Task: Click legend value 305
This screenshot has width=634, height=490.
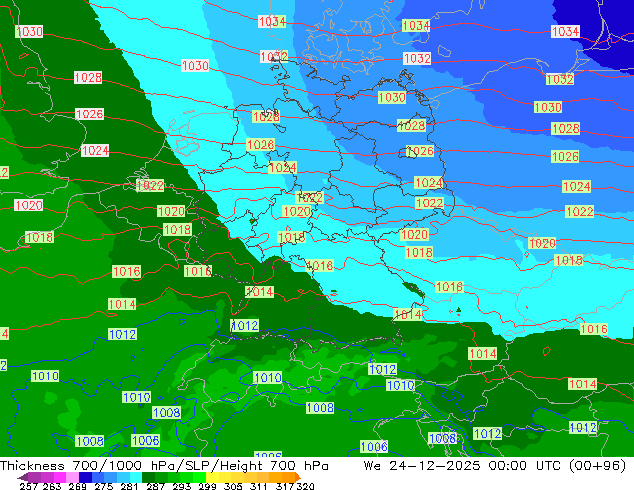Action: (x=233, y=486)
